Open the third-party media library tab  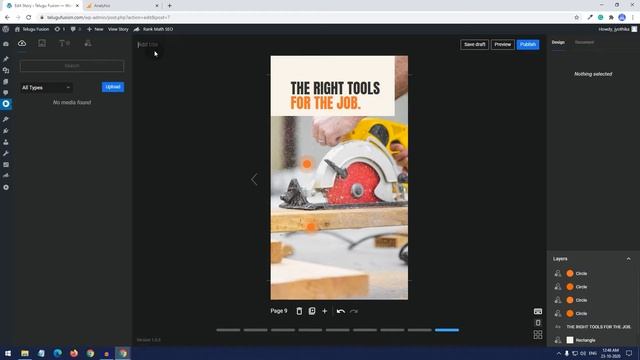point(42,43)
